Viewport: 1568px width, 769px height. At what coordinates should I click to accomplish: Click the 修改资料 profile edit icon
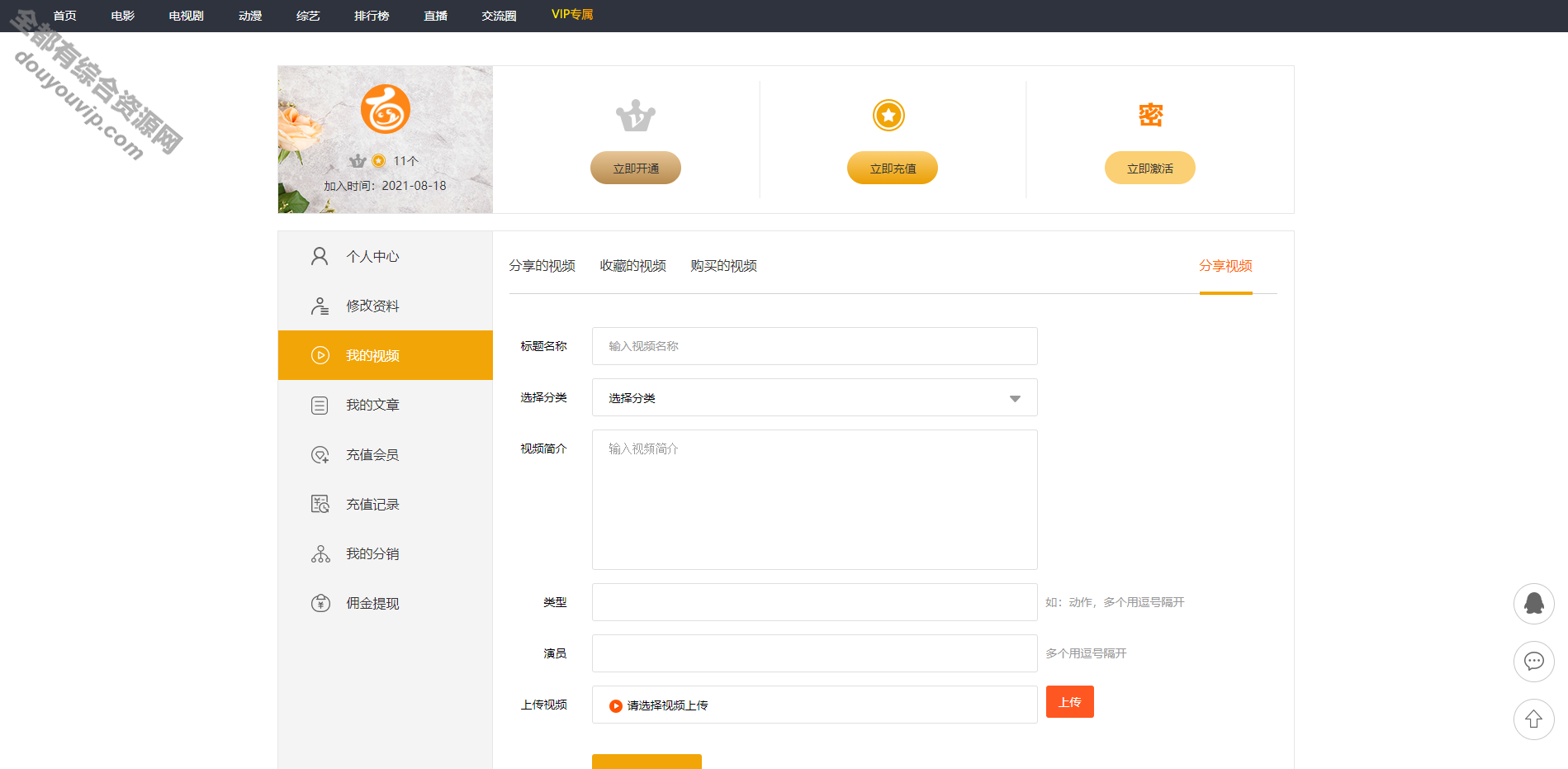click(320, 306)
